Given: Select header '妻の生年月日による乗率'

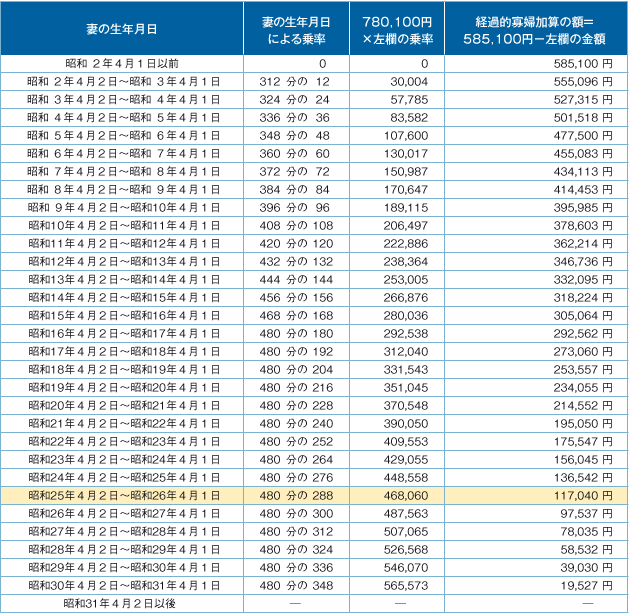Looking at the screenshot, I should 296,29.
